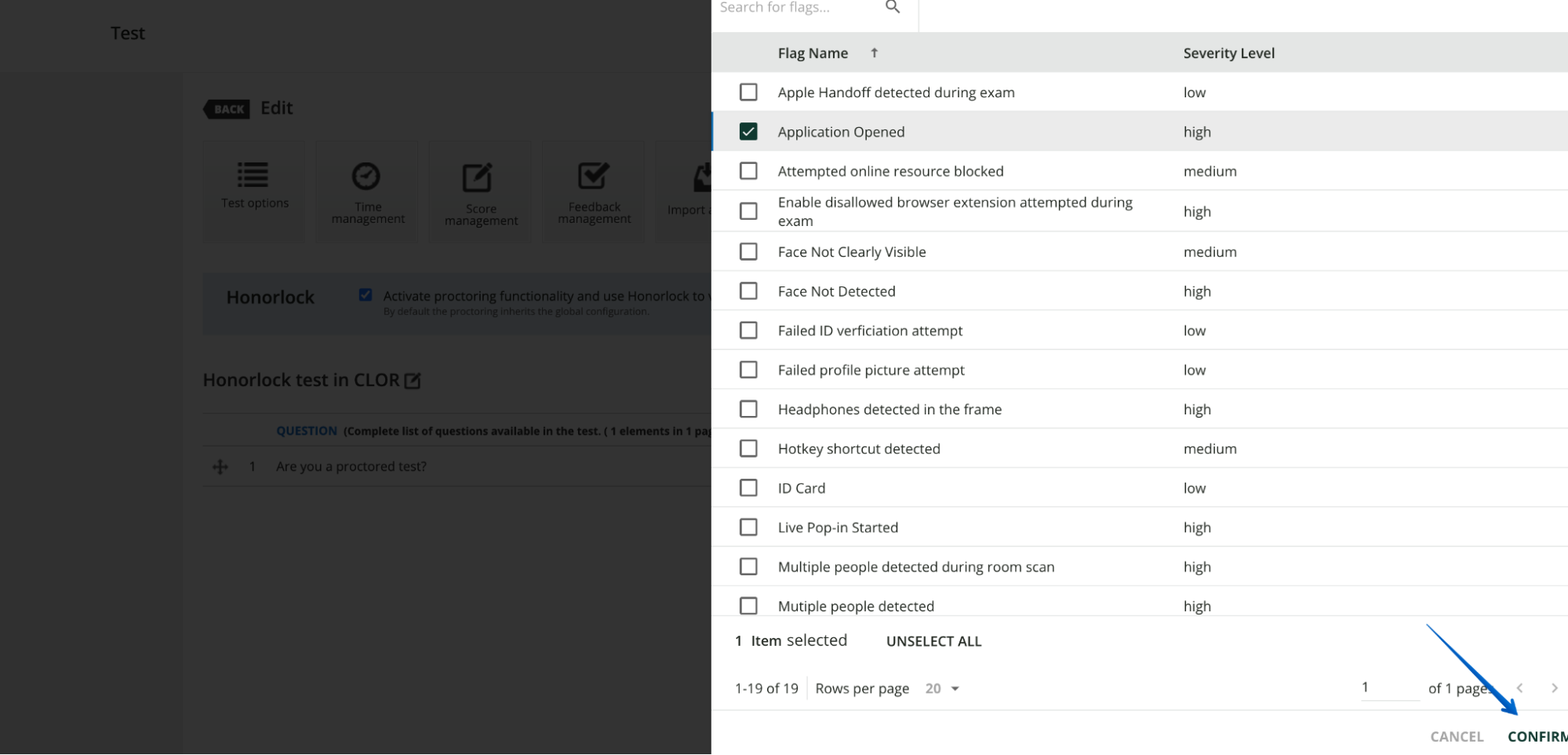Screen dimensions: 1568x755
Task: Check Attempted online resource blocked
Action: pos(748,171)
